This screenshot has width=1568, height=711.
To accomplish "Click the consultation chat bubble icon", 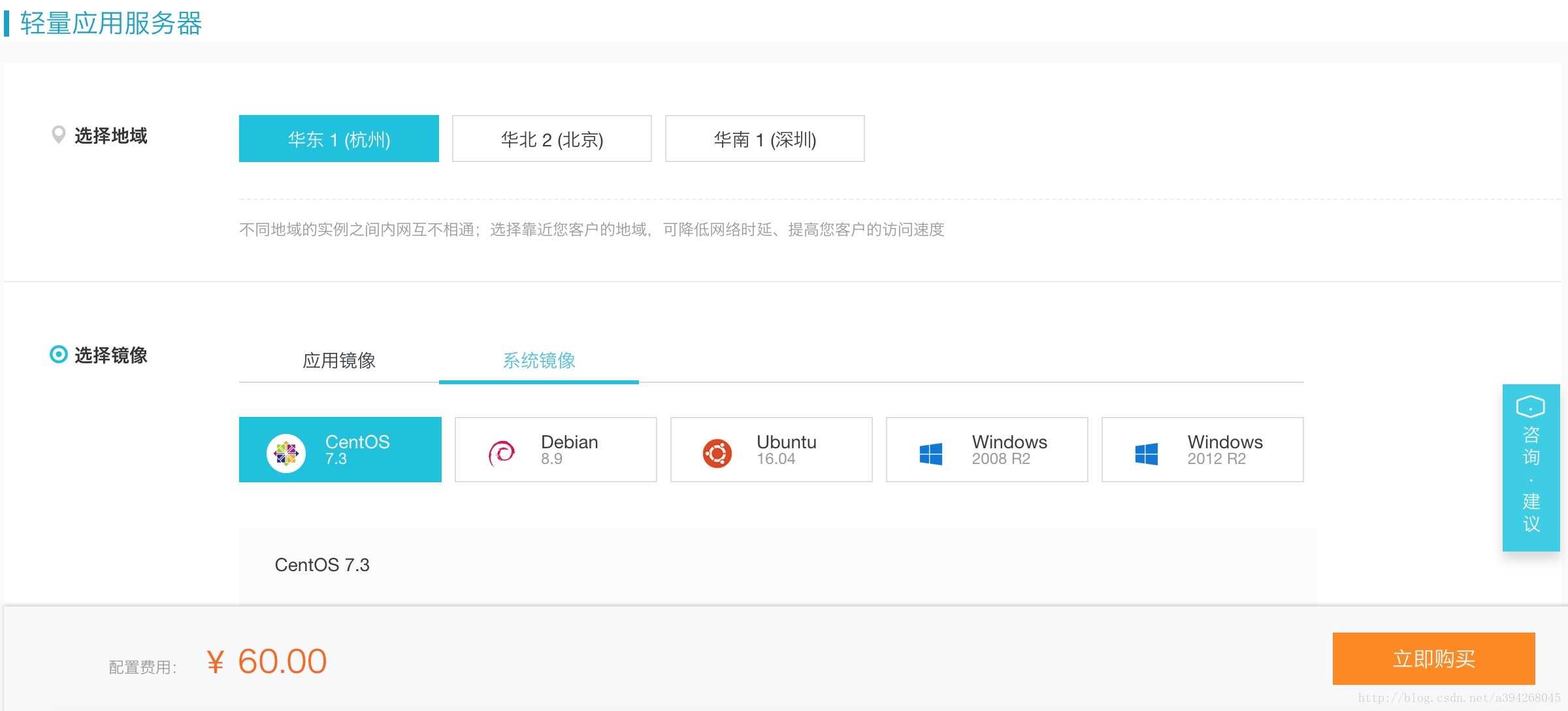I will tap(1530, 406).
